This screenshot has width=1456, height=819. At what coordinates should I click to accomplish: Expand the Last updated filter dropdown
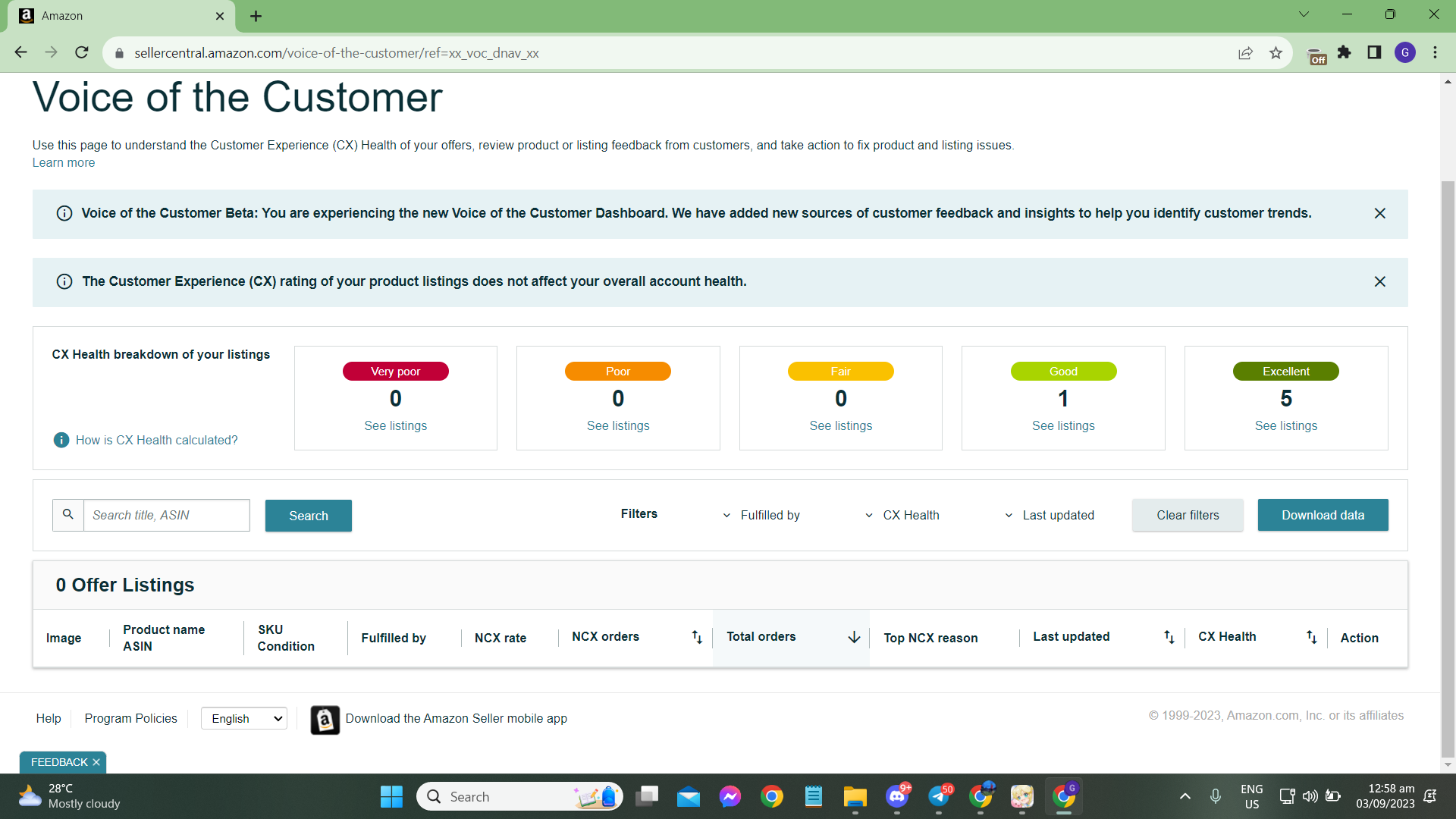coord(1050,515)
